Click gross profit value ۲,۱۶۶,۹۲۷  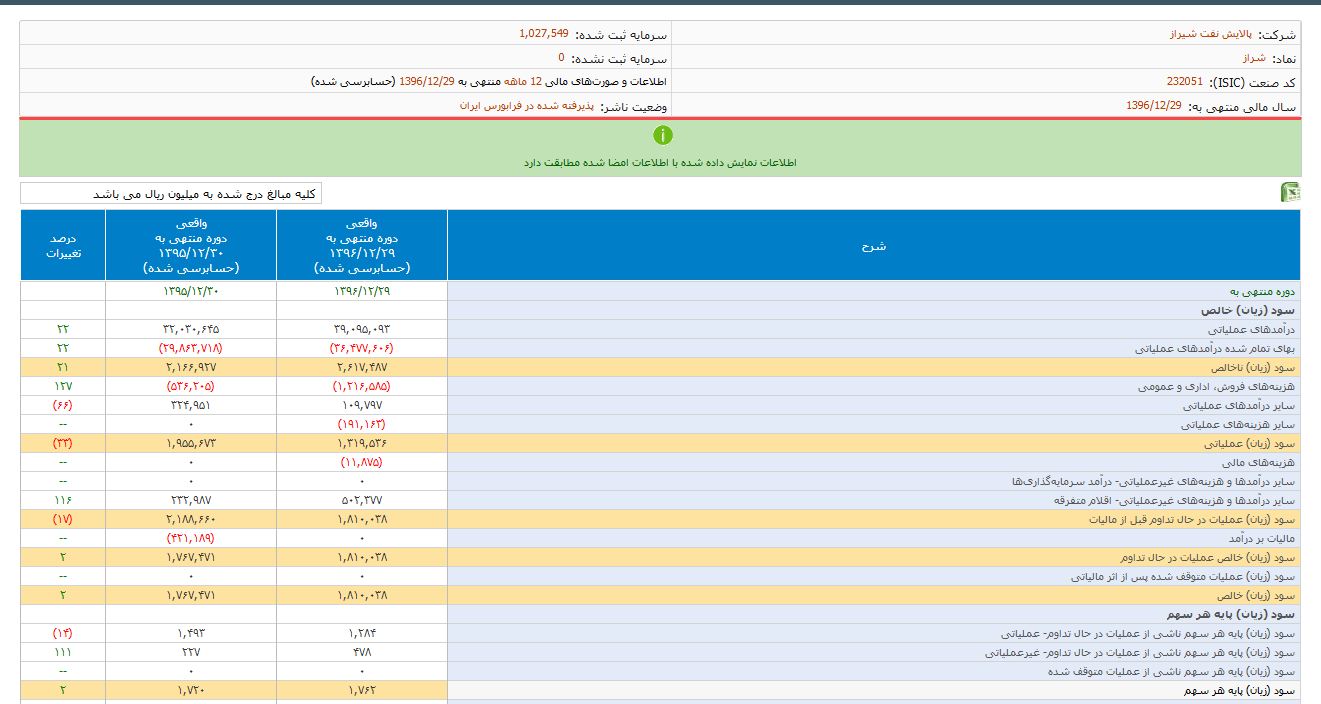click(191, 367)
